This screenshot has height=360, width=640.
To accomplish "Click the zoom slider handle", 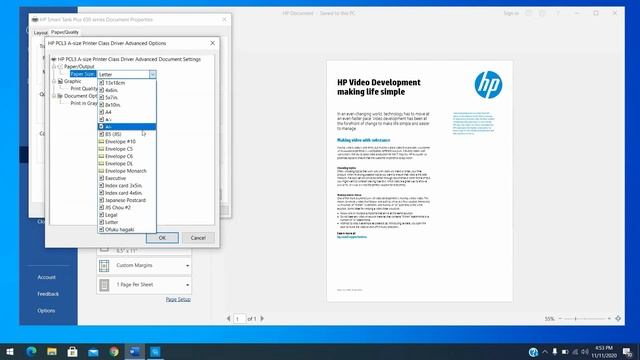I will [576, 318].
